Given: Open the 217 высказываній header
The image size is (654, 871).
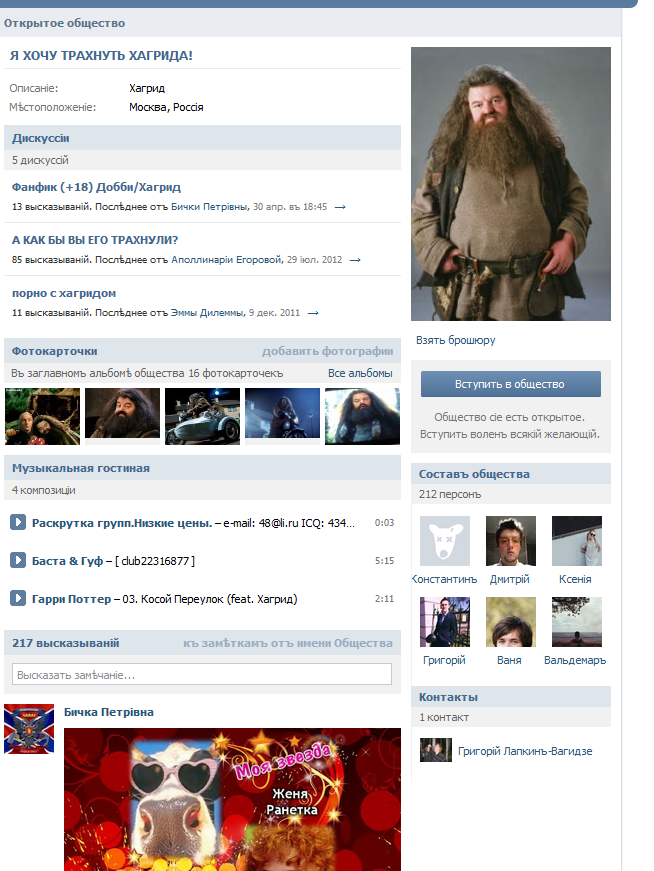Looking at the screenshot, I should click(66, 643).
